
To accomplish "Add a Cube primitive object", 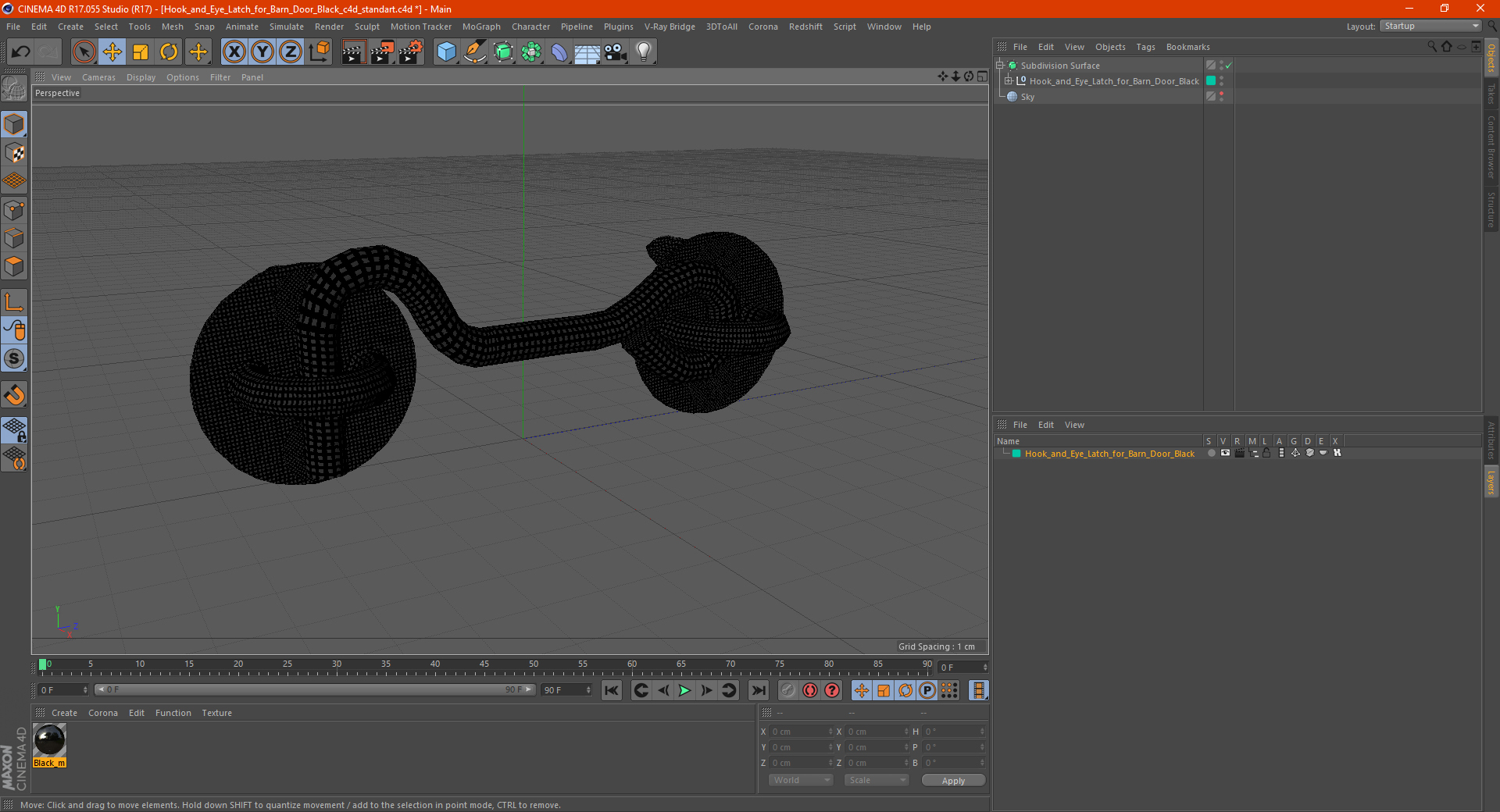I will click(x=446, y=52).
